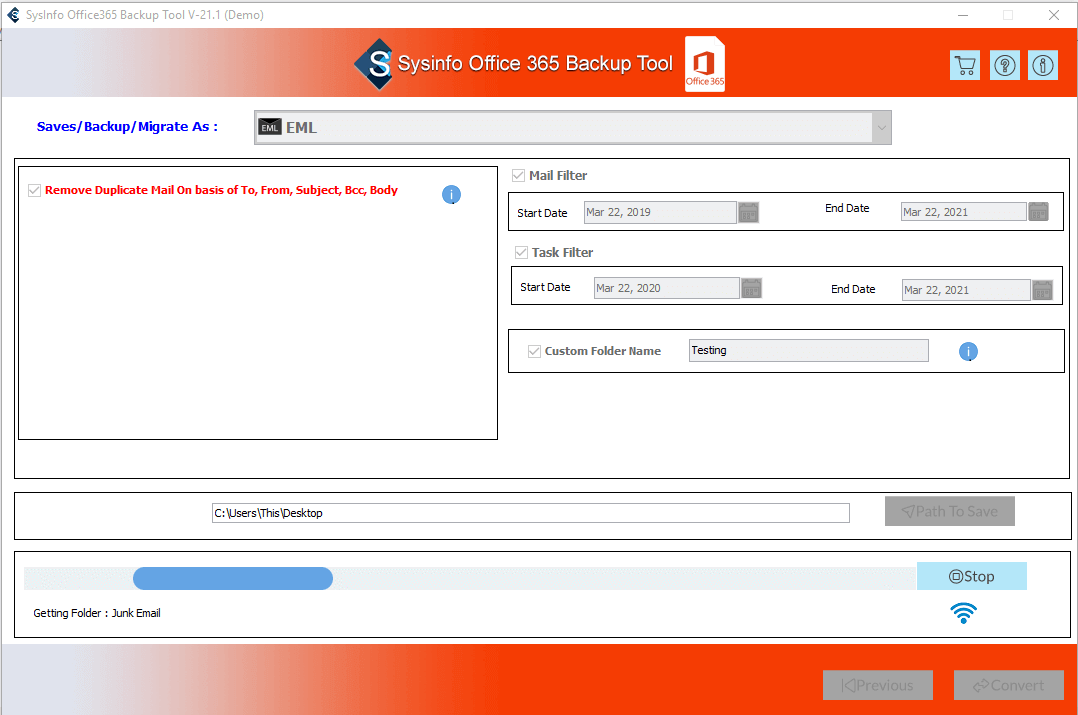Click Task Filter Start Date field Mar 22, 2020
This screenshot has width=1078, height=715.
pyautogui.click(x=666, y=288)
